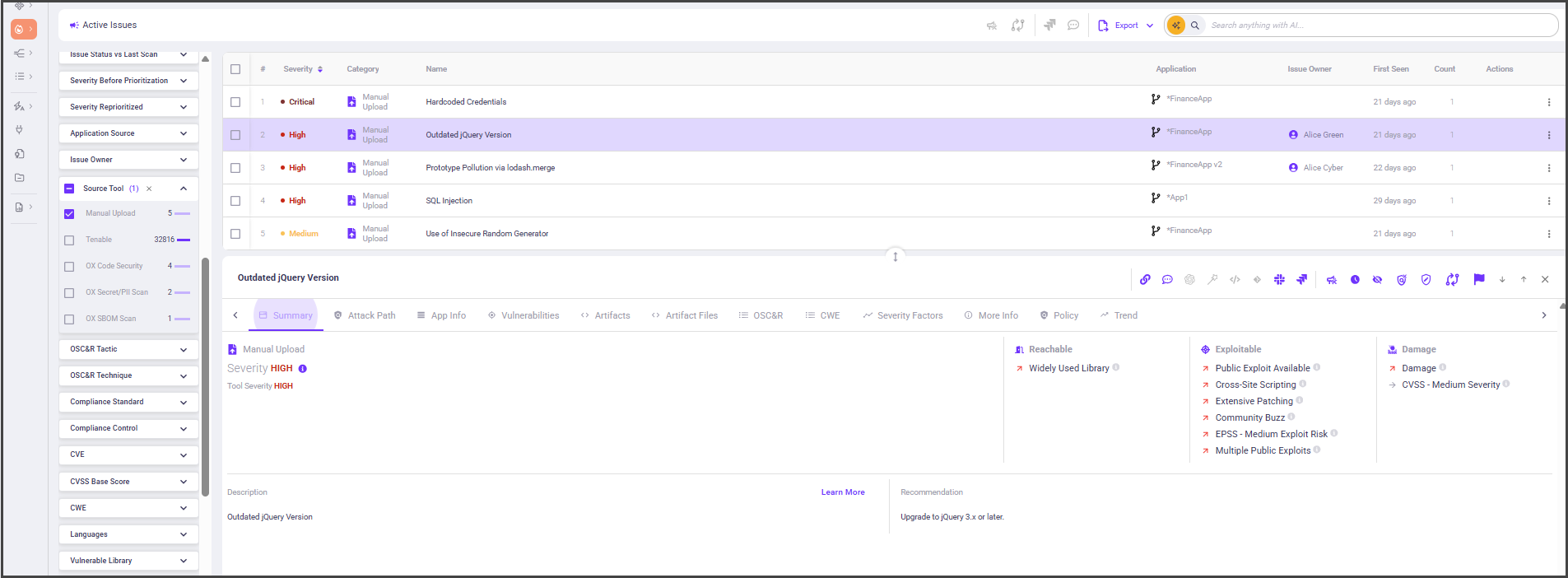This screenshot has height=578, width=1568.
Task: Uncheck the Manual Upload source tool filter
Action: (x=69, y=214)
